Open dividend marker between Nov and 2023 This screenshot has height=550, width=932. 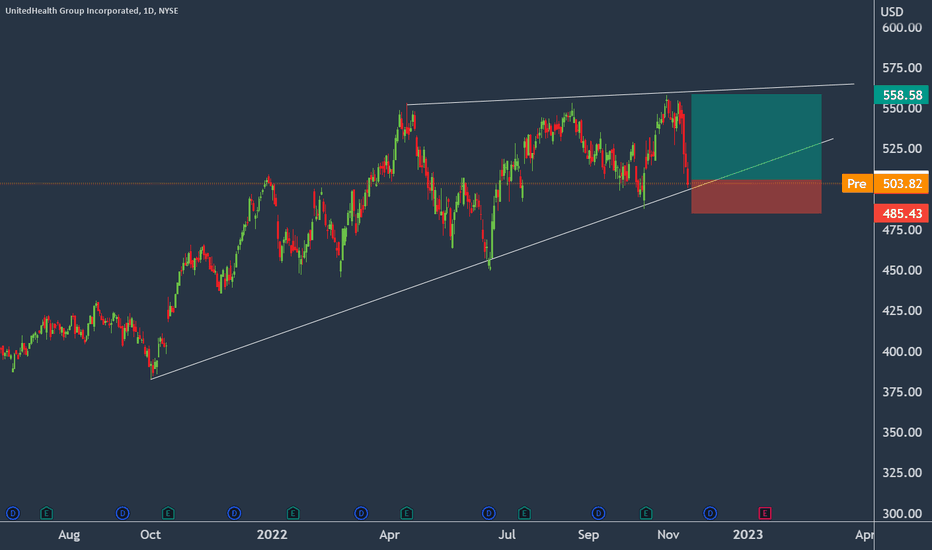click(x=710, y=513)
